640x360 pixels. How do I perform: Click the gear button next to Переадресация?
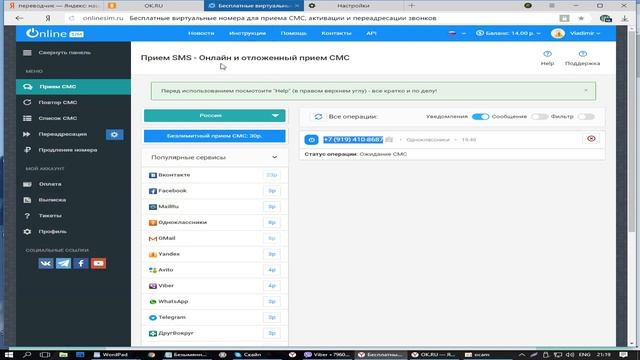point(114,134)
